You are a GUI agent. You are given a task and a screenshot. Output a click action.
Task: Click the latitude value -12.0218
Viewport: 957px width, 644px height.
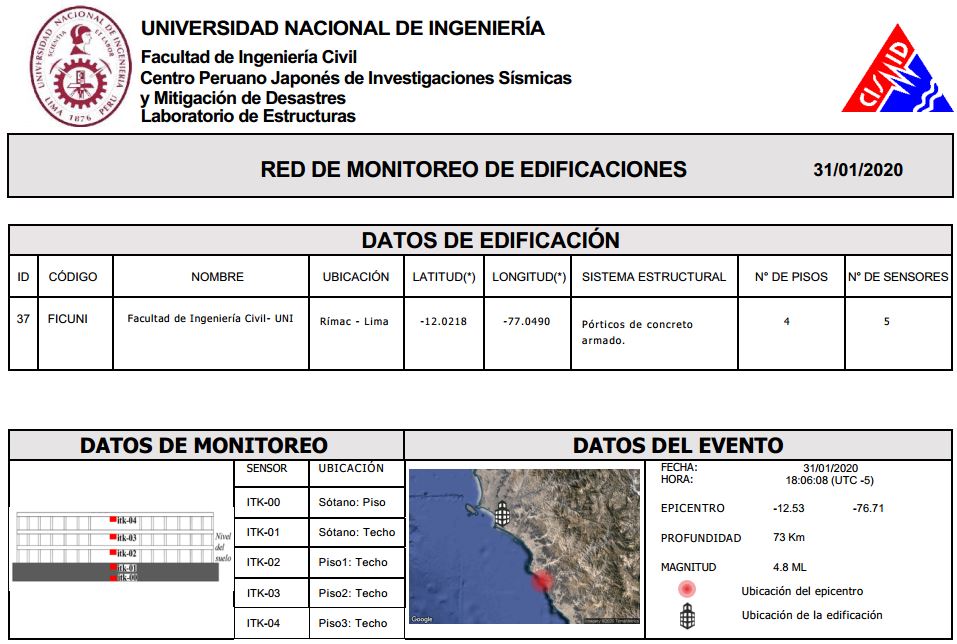coord(443,321)
